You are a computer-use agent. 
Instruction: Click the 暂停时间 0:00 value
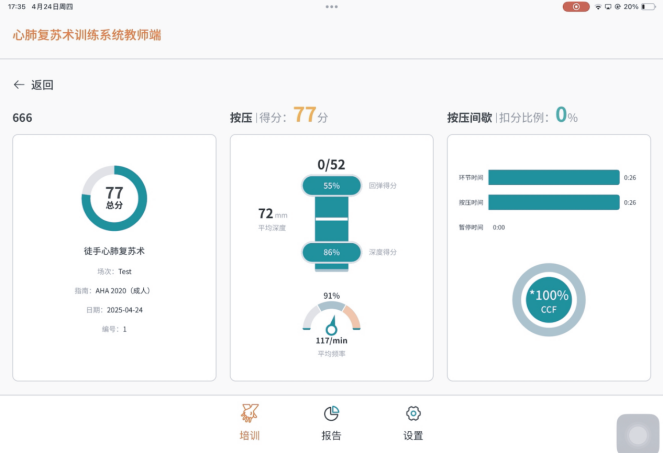499,227
